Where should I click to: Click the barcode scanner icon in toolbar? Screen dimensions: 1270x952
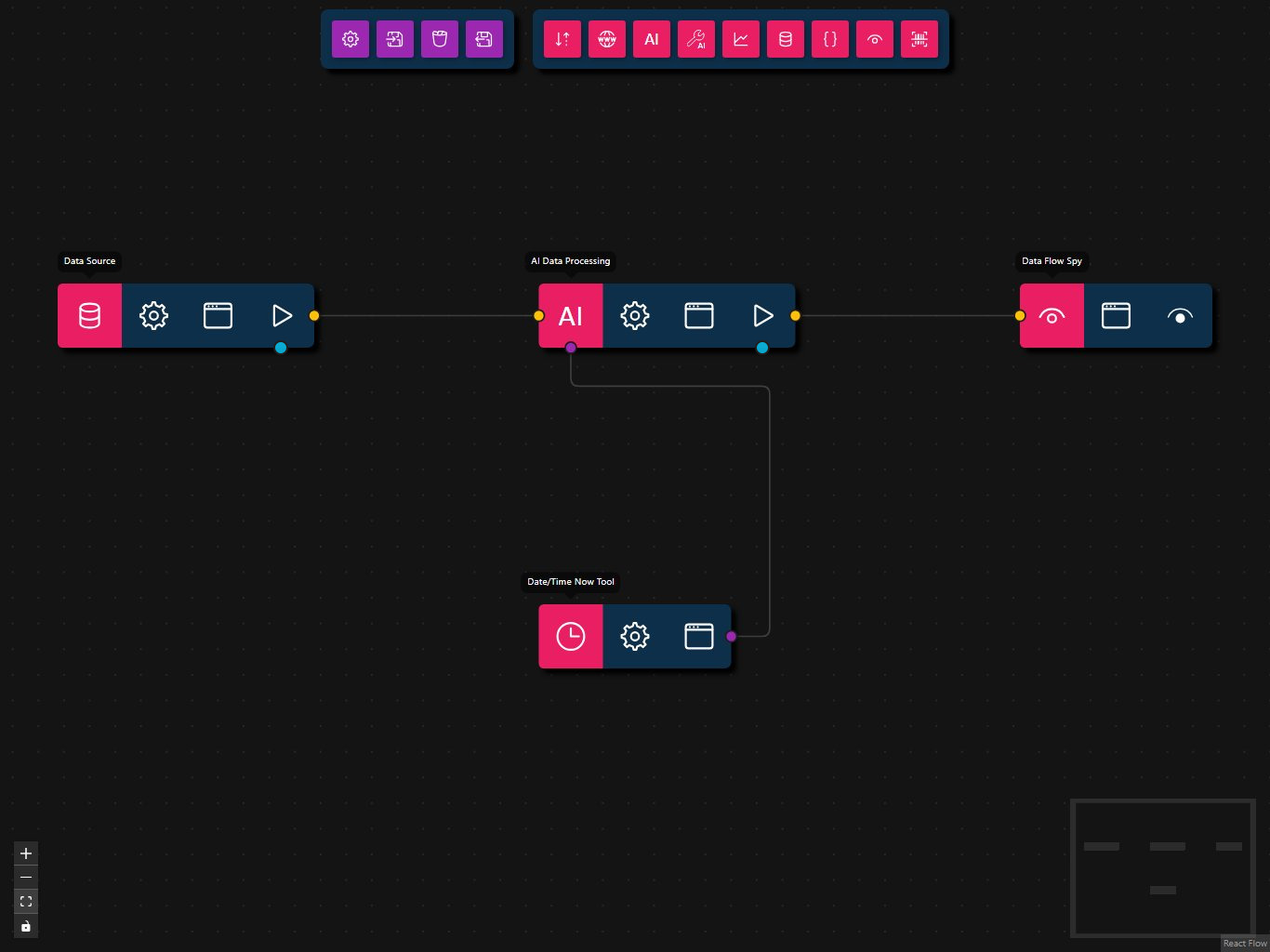click(919, 39)
